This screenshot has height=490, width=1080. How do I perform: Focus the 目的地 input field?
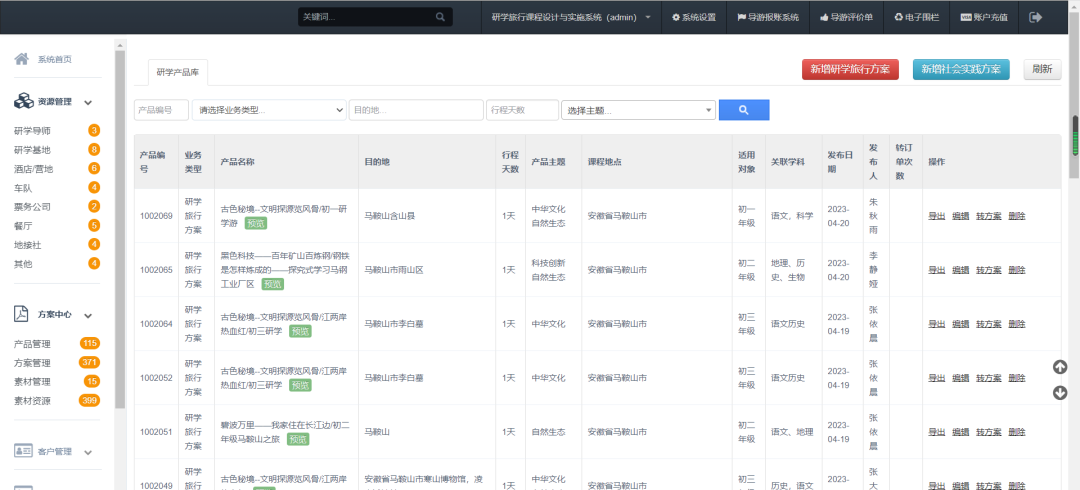click(x=416, y=110)
